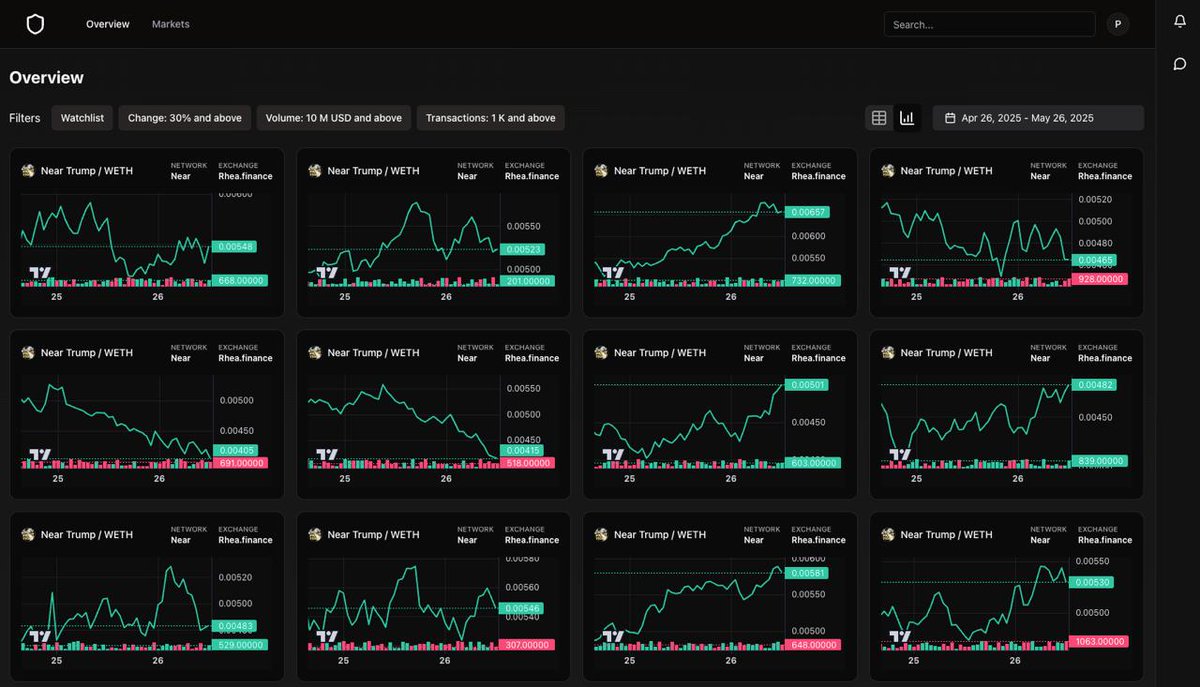Click Rhea.finance on card priced 0.00483
Viewport: 1200px width, 687px height.
point(245,540)
